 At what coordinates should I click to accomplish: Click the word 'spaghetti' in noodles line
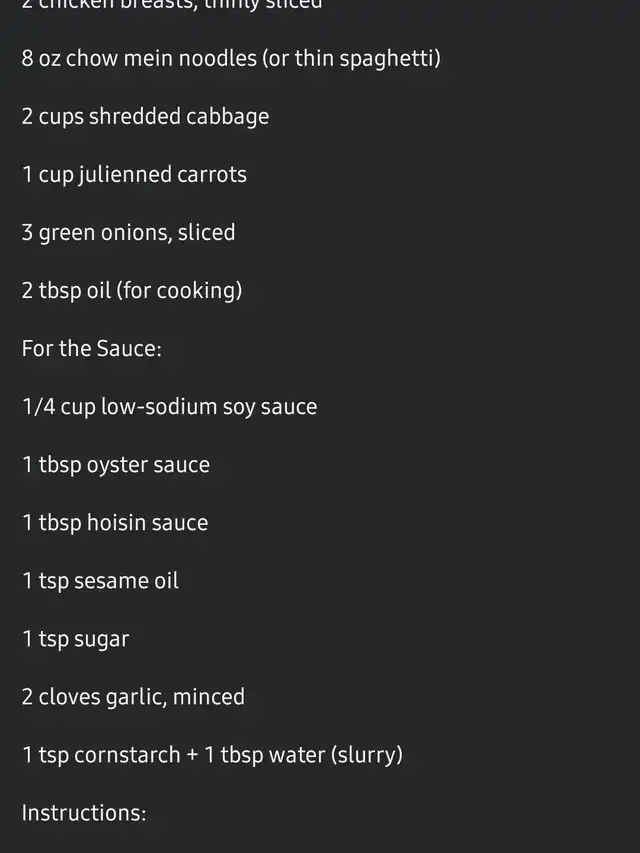390,59
